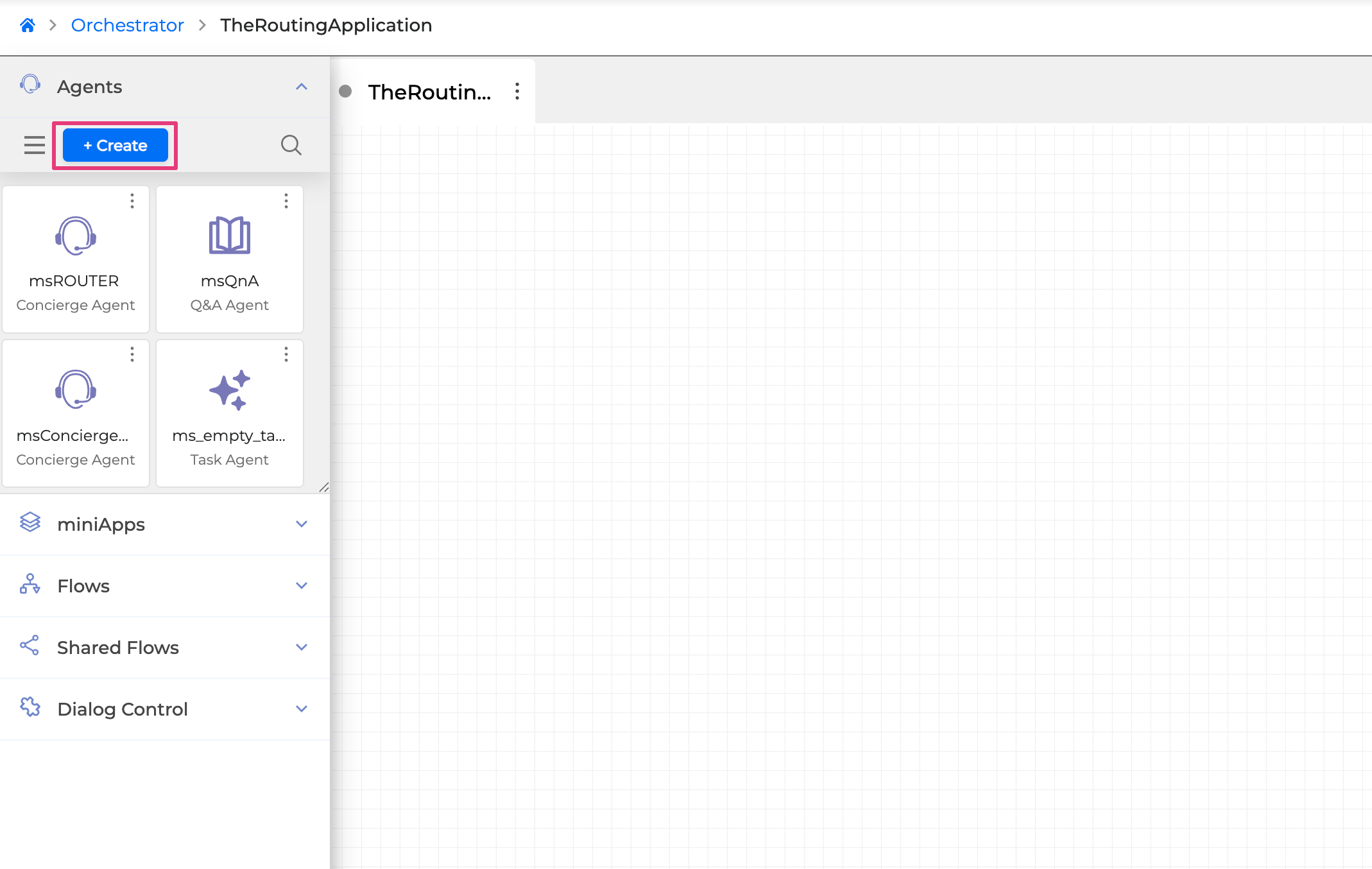Screen dimensions: 1372x869
Task: Open the hamburger list menu icon
Action: point(35,145)
